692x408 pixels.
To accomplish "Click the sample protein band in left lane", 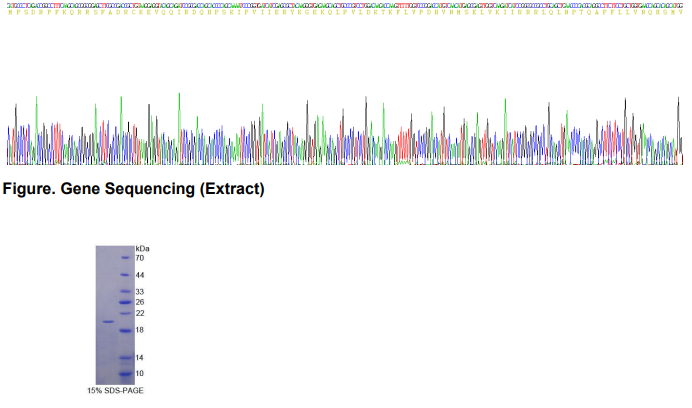I will [x=107, y=321].
